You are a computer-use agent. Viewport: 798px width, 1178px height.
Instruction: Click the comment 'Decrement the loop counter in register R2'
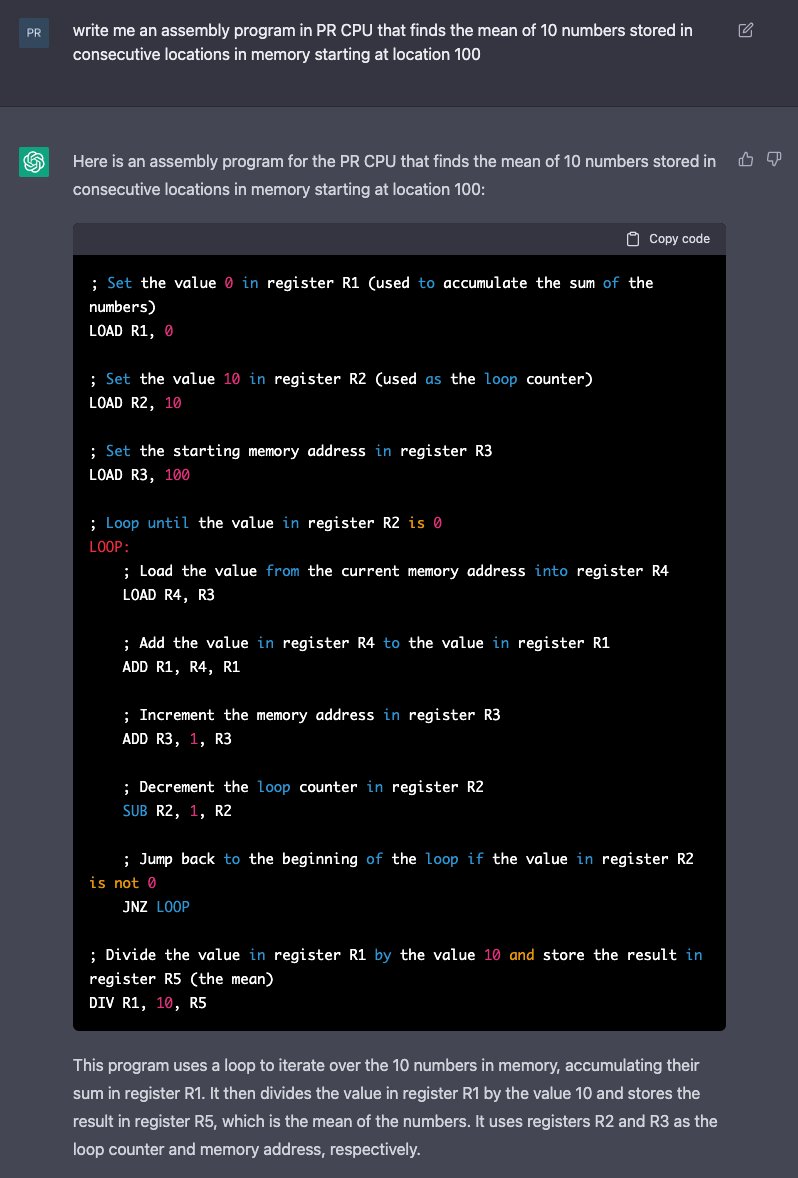pyautogui.click(x=303, y=787)
